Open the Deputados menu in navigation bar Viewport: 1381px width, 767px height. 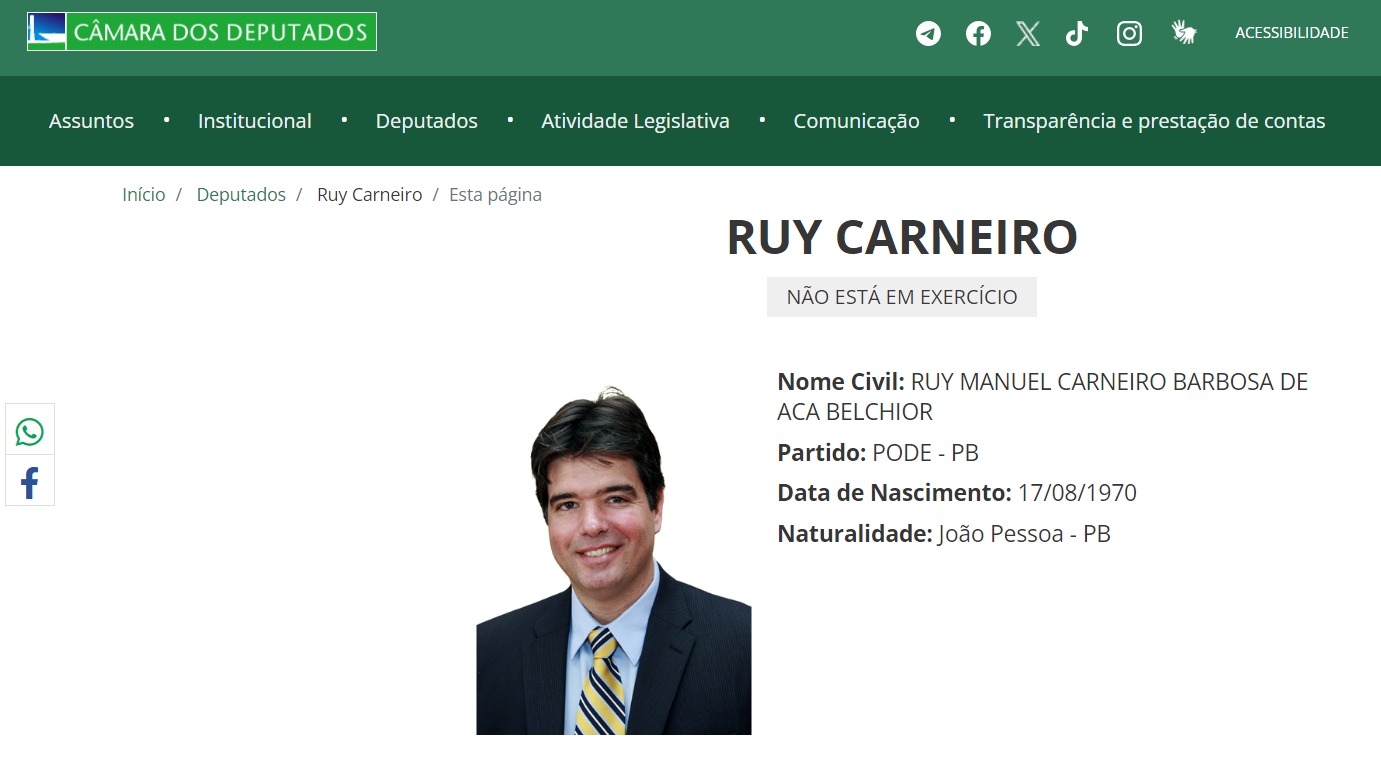(x=427, y=121)
